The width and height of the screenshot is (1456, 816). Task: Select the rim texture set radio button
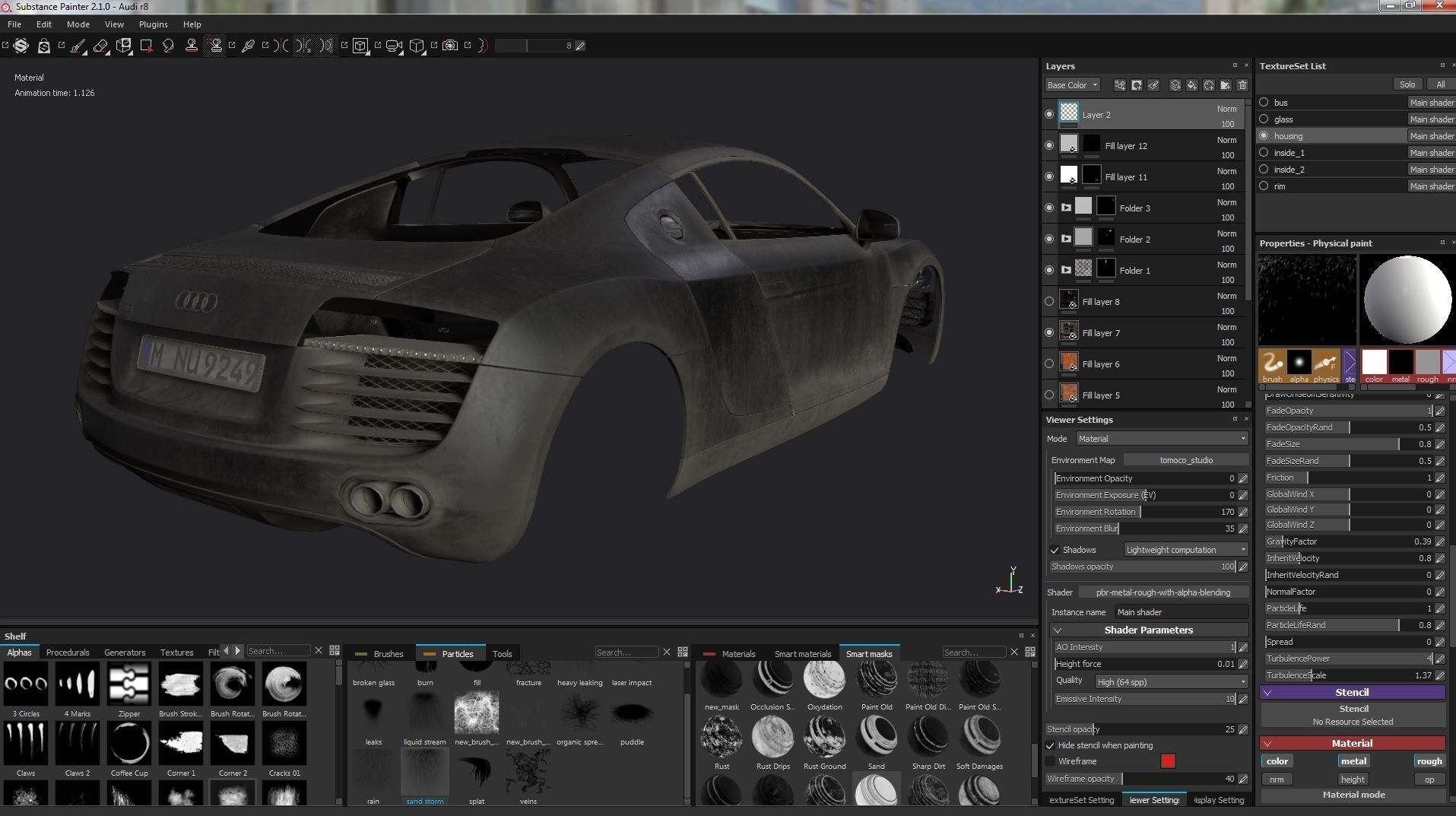pyautogui.click(x=1264, y=186)
